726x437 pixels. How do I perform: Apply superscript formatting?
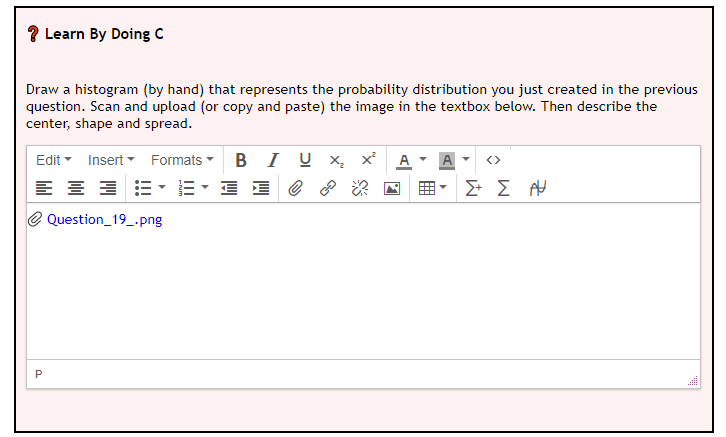click(368, 160)
